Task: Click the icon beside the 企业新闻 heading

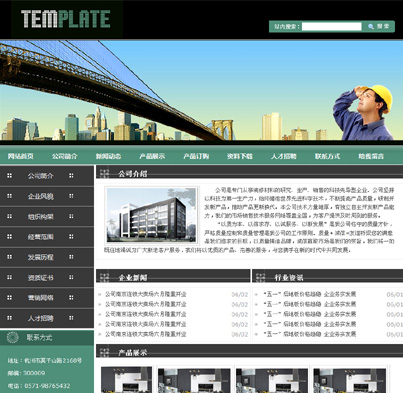Action: point(104,277)
